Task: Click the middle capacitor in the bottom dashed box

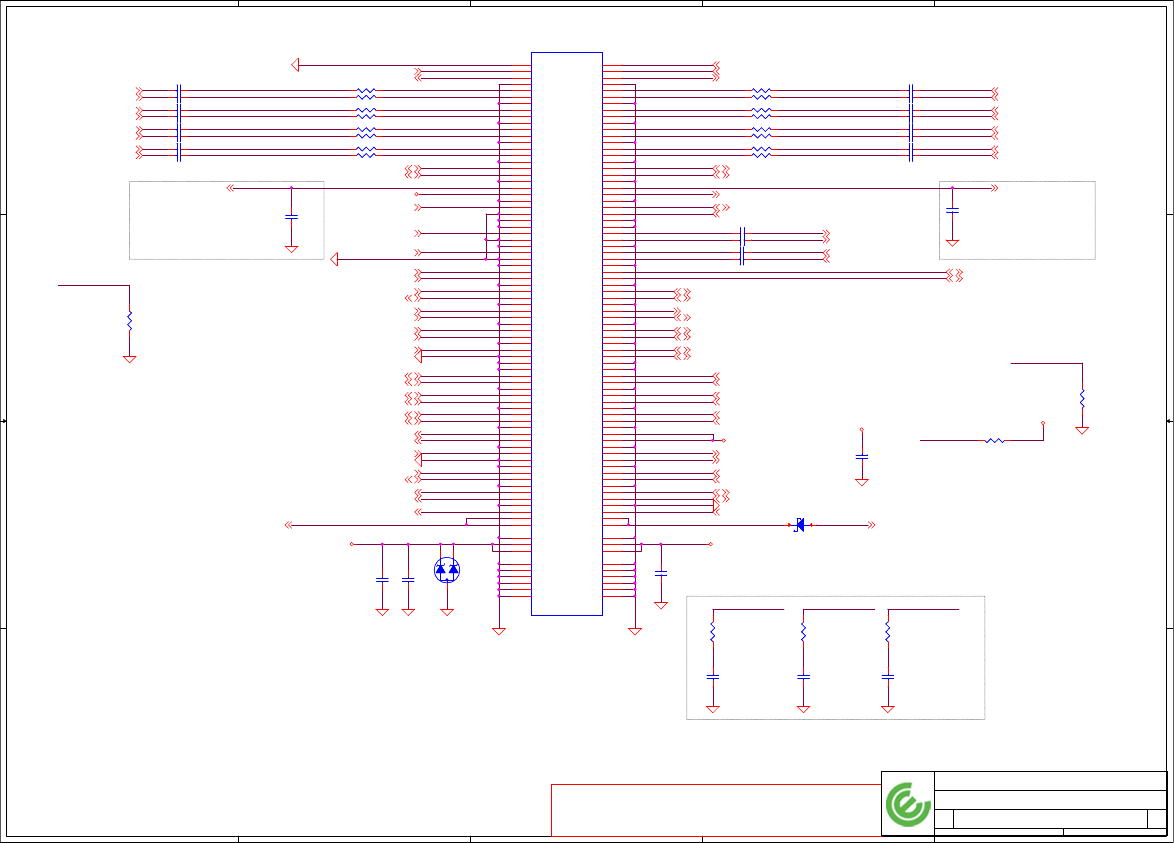Action: [803, 677]
